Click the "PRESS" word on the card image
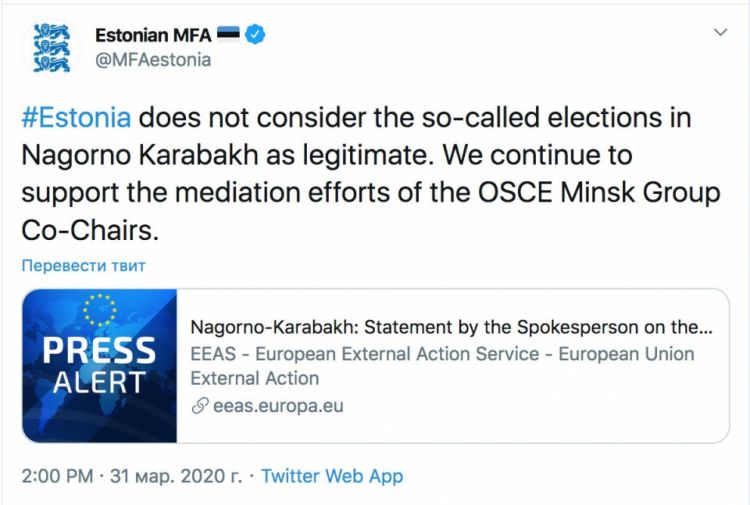The image size is (750, 505). point(99,350)
